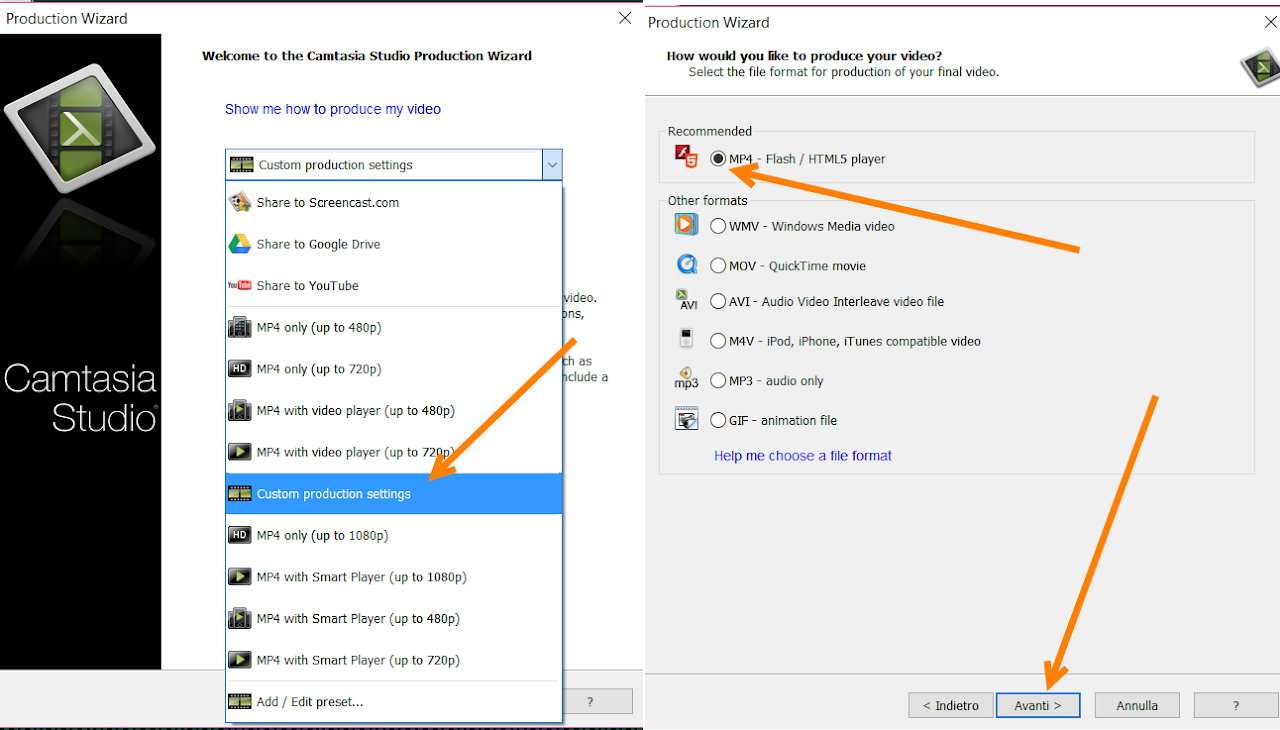Click icon beside MP4 with Smart Player (up to 480p)
This screenshot has height=730, width=1280.
tap(240, 618)
